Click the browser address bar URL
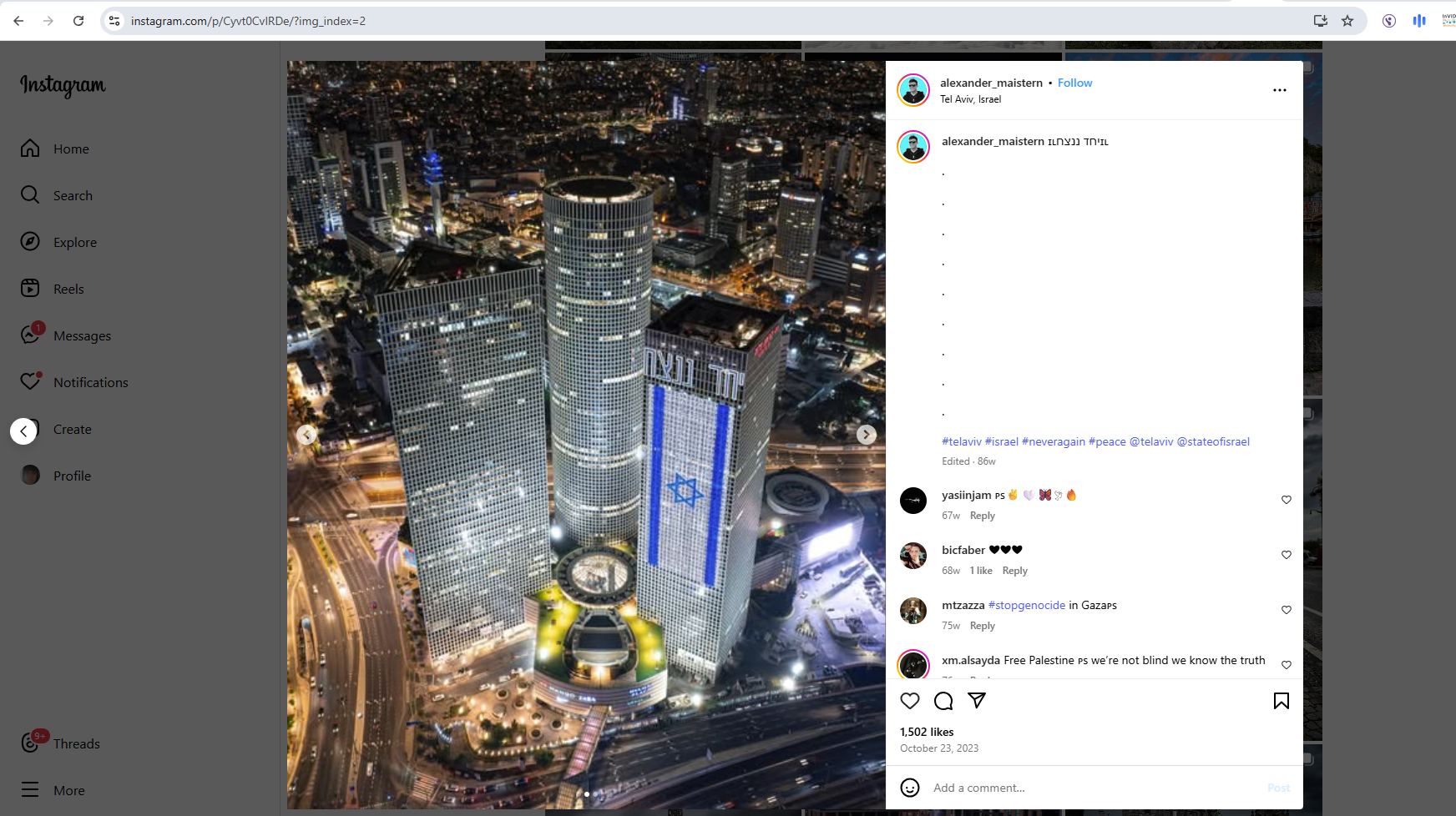The height and width of the screenshot is (816, 1456). pyautogui.click(x=248, y=21)
